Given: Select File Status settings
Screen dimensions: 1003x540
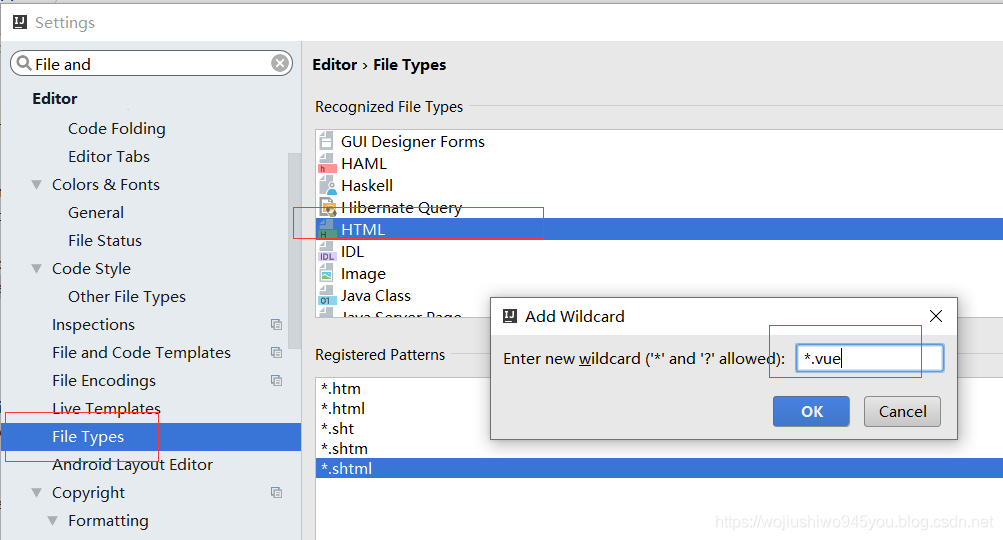Looking at the screenshot, I should [105, 241].
